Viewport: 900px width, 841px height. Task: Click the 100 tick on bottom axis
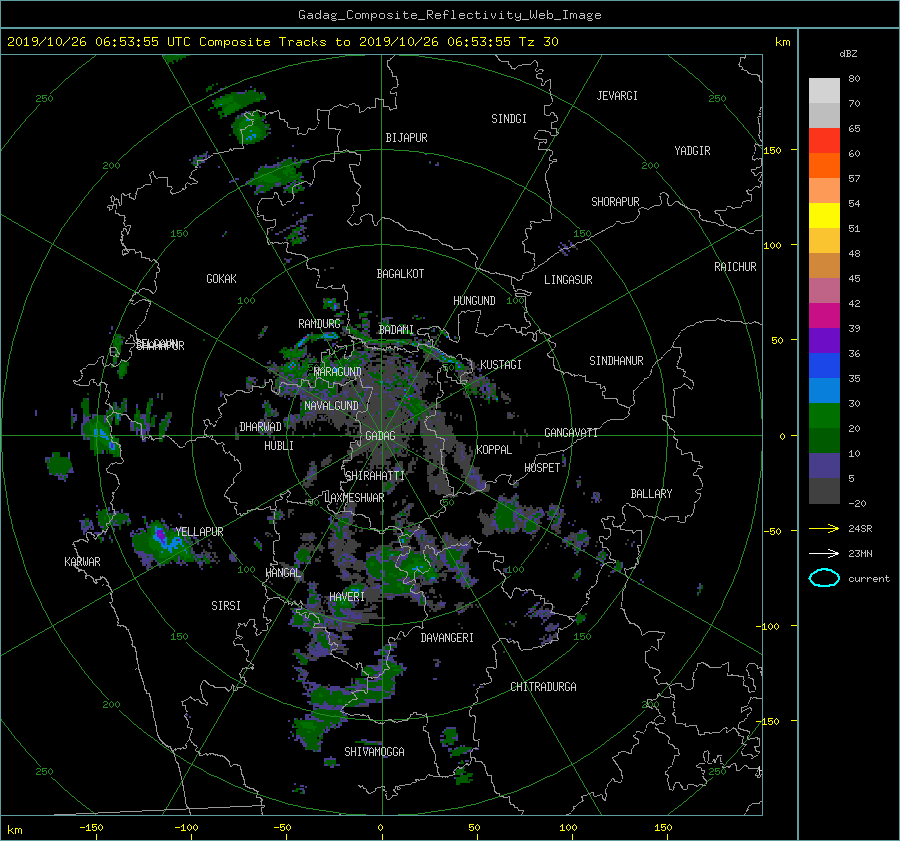coord(568,828)
